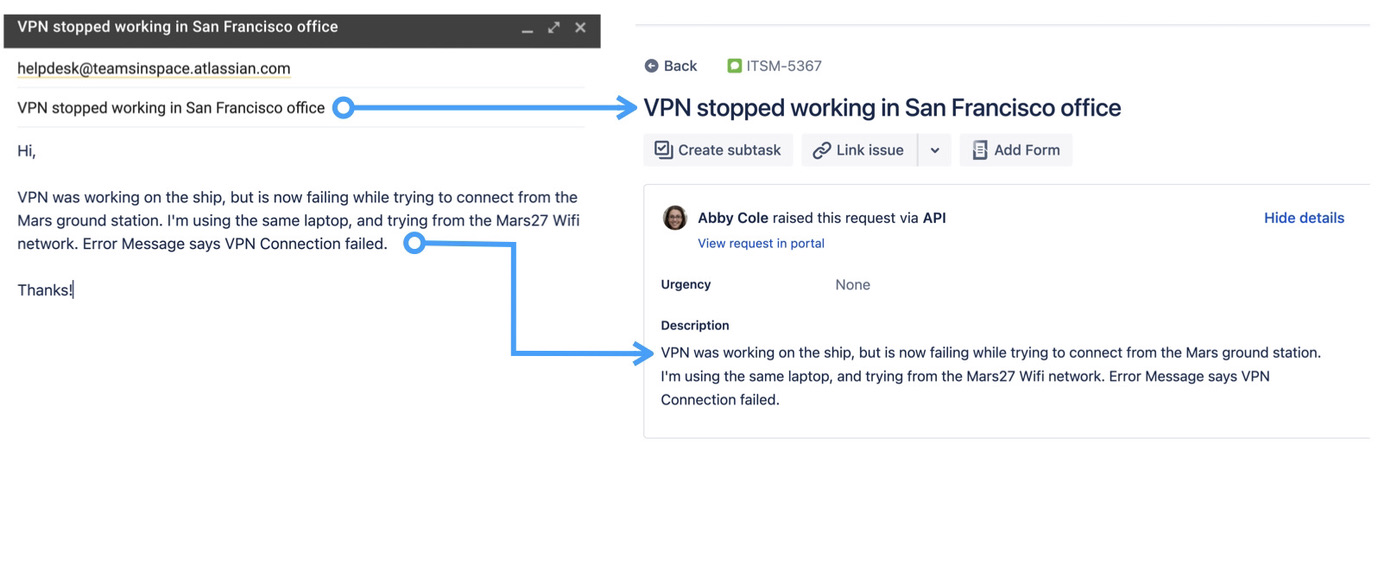Image resolution: width=1391 pixels, height=566 pixels.
Task: Expand the Link issue dropdown chevron
Action: coord(935,150)
